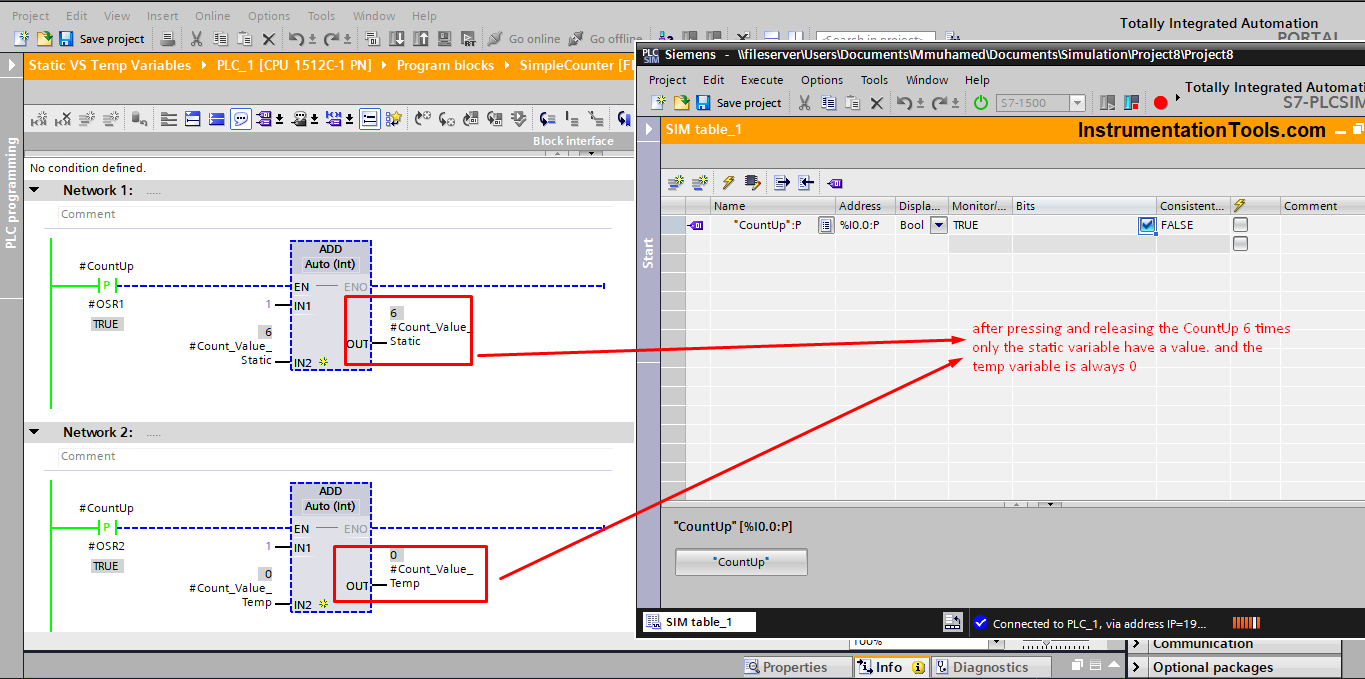Click the Delete network icon
The width and height of the screenshot is (1365, 679).
point(63,119)
